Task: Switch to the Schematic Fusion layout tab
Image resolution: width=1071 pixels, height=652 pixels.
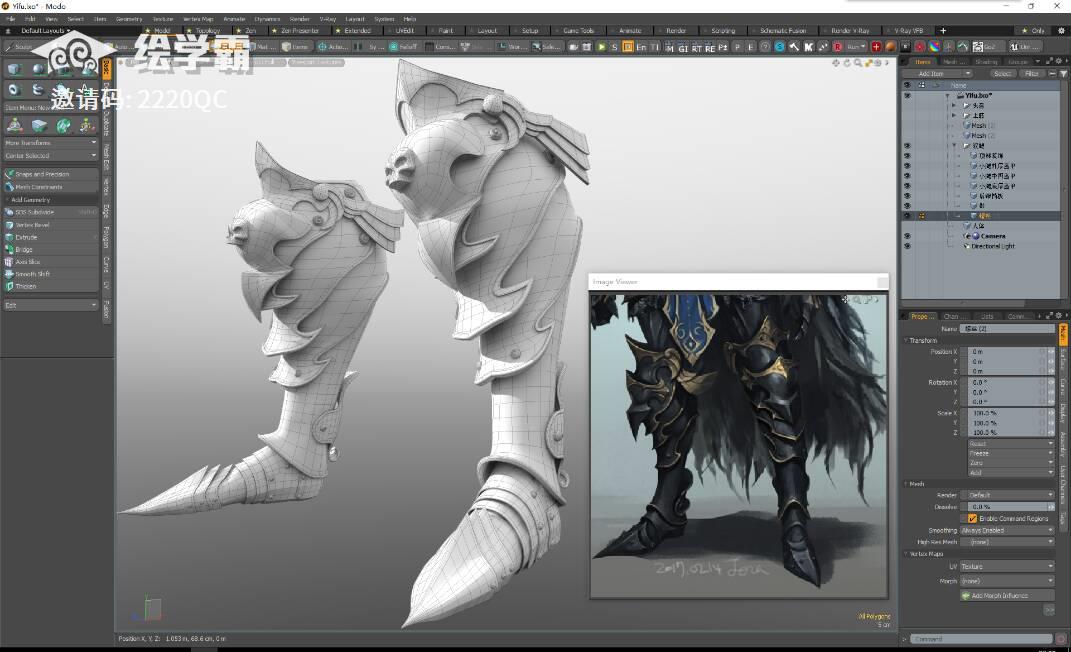Action: point(781,31)
